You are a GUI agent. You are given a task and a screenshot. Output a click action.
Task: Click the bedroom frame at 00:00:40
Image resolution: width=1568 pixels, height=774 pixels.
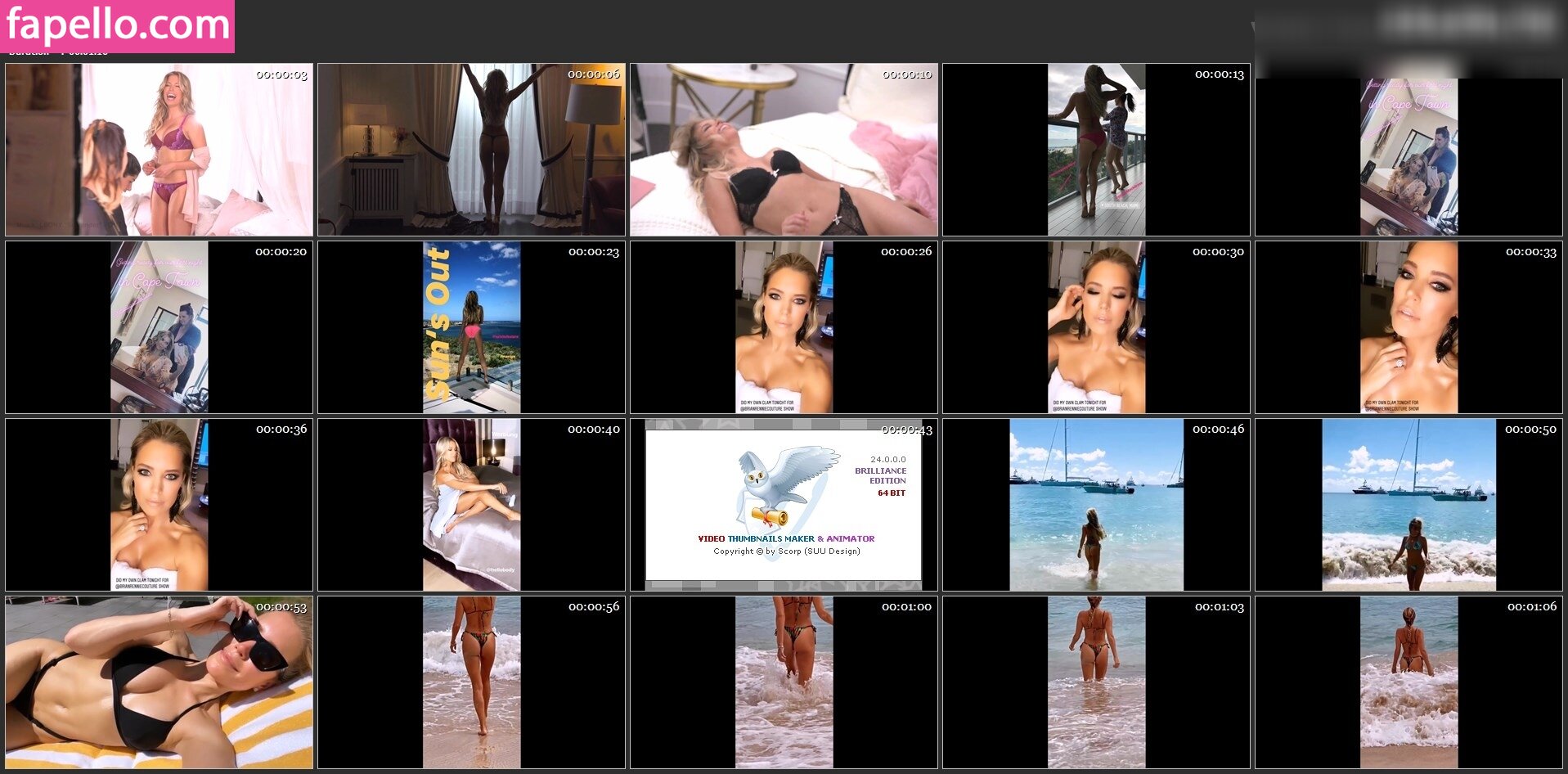coord(471,505)
